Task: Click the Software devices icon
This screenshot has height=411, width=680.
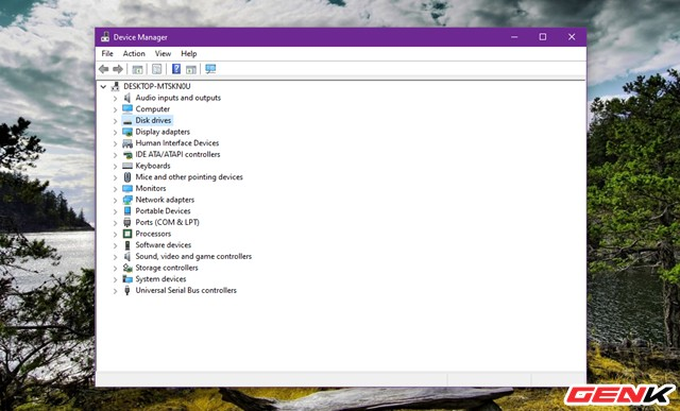Action: [127, 245]
